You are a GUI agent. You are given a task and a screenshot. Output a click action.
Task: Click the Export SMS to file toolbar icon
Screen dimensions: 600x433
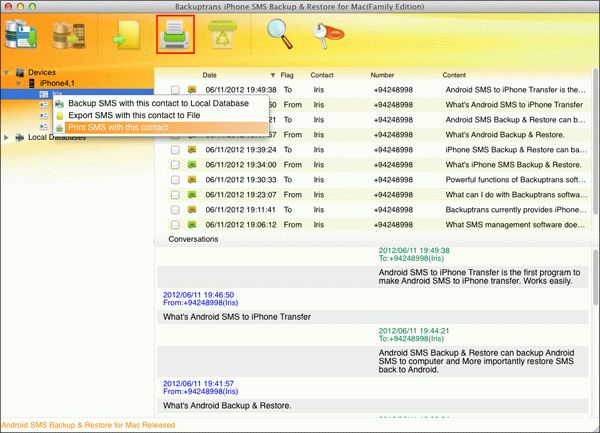pyautogui.click(x=127, y=35)
